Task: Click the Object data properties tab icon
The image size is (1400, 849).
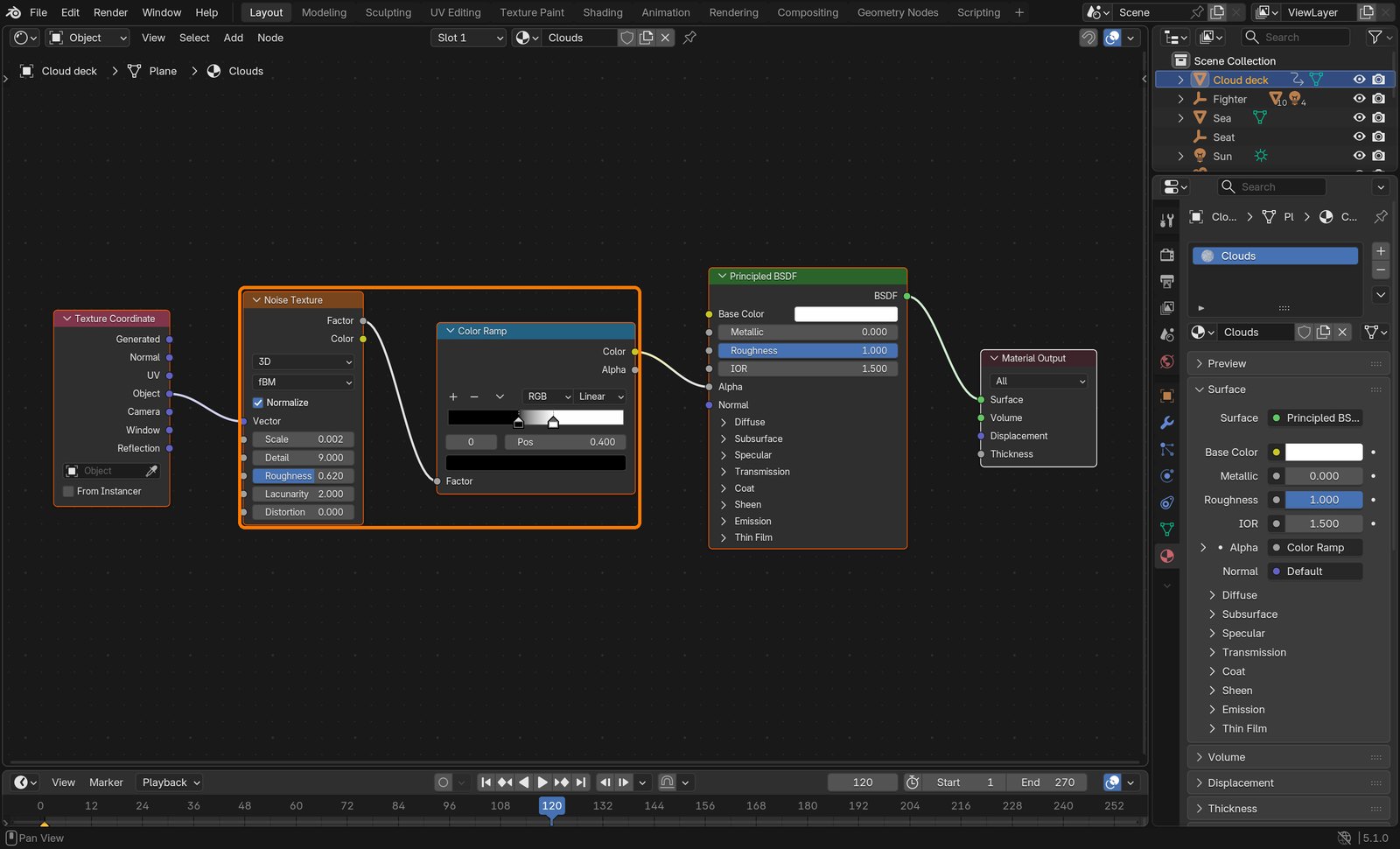Action: [x=1166, y=530]
